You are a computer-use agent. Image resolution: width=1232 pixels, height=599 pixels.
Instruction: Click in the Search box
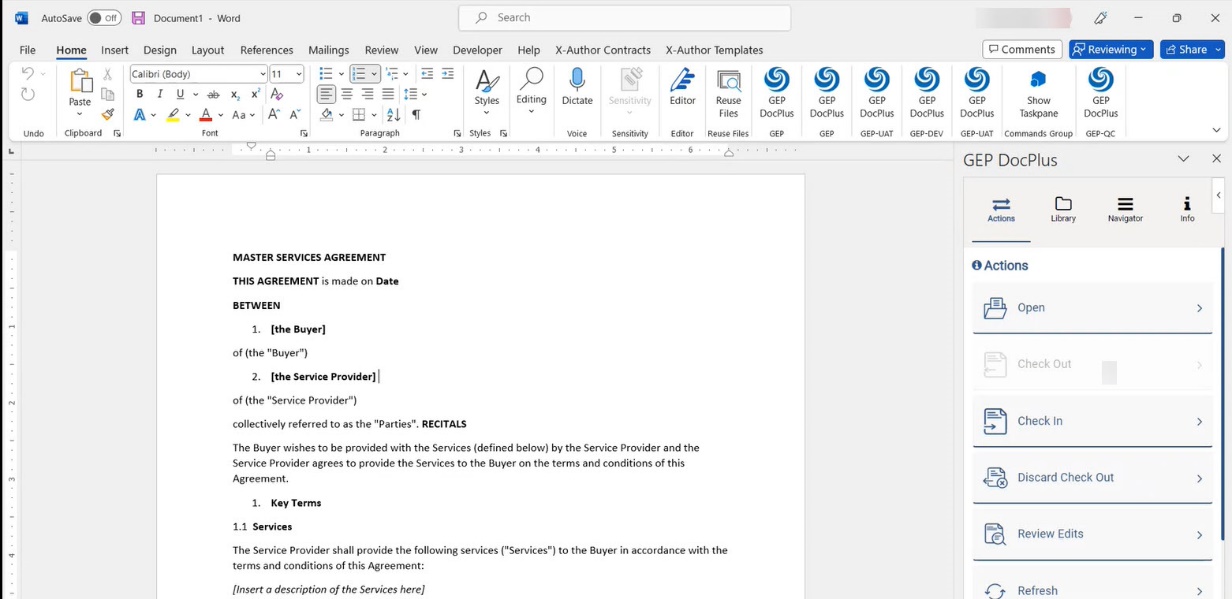[625, 18]
